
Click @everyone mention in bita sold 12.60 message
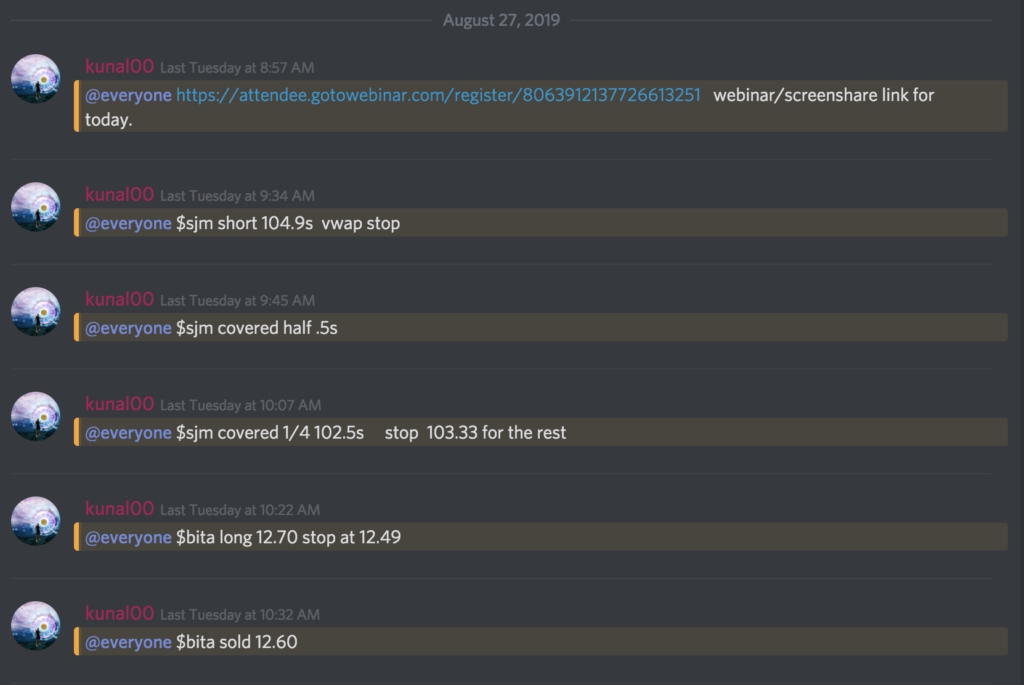point(128,642)
